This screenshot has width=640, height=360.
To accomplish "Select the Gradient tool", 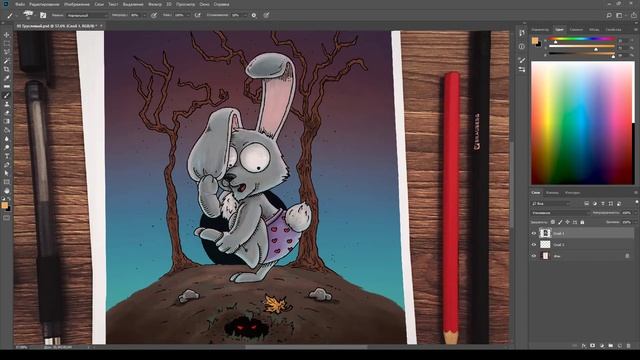I will pyautogui.click(x=7, y=121).
